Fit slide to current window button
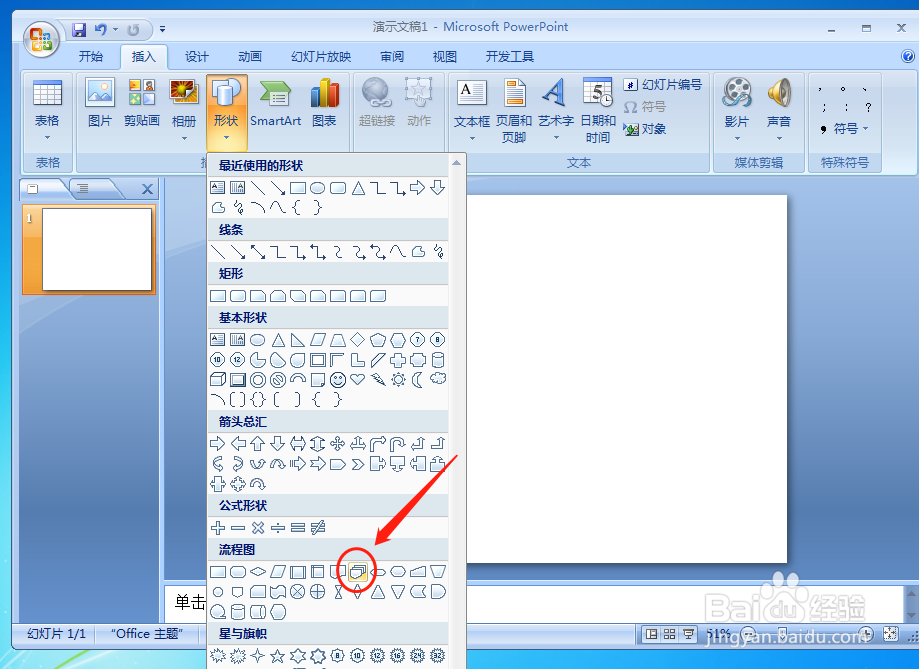The width and height of the screenshot is (919, 669). point(890,634)
